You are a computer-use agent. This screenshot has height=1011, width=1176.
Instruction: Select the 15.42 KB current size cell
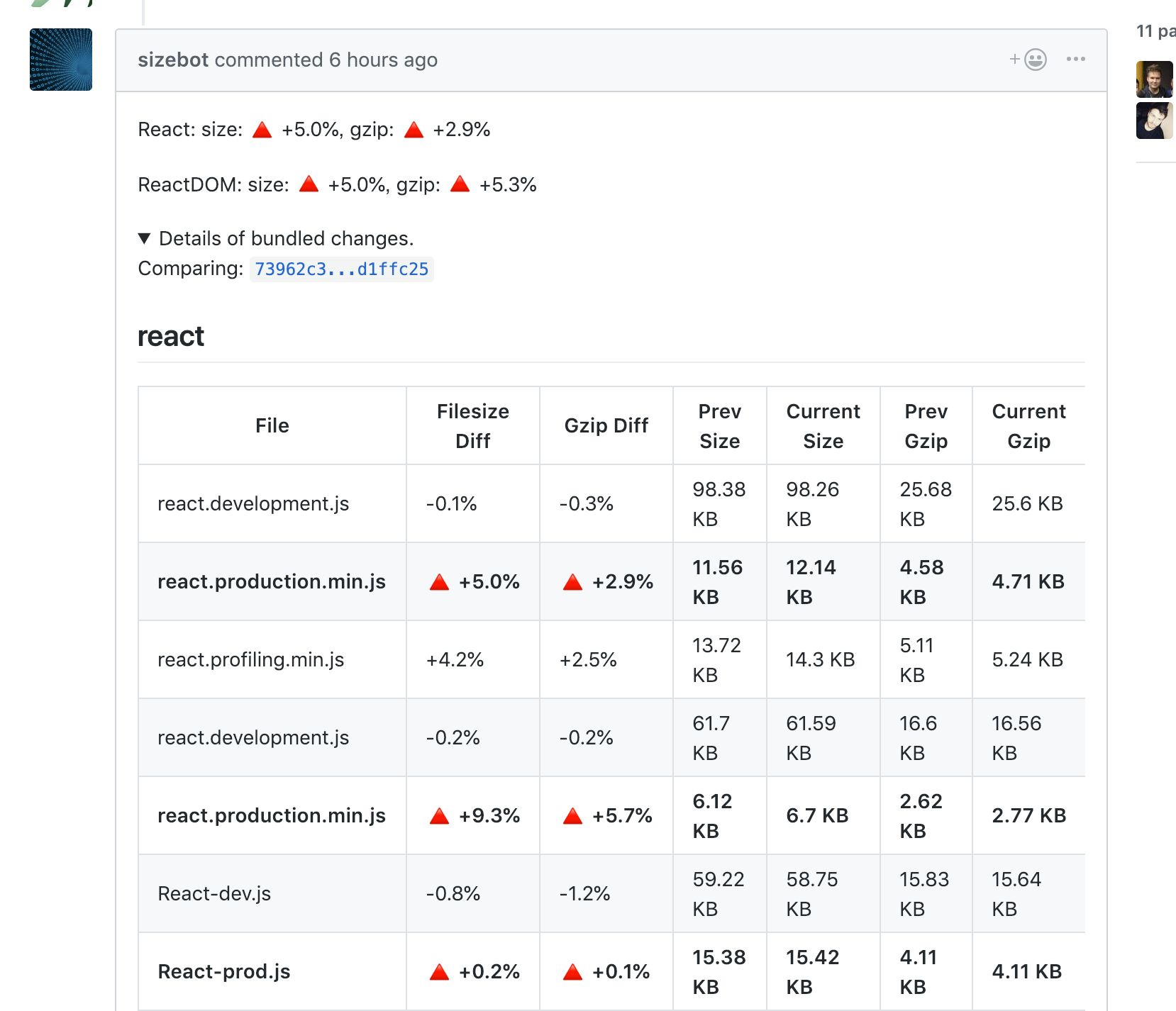point(823,971)
